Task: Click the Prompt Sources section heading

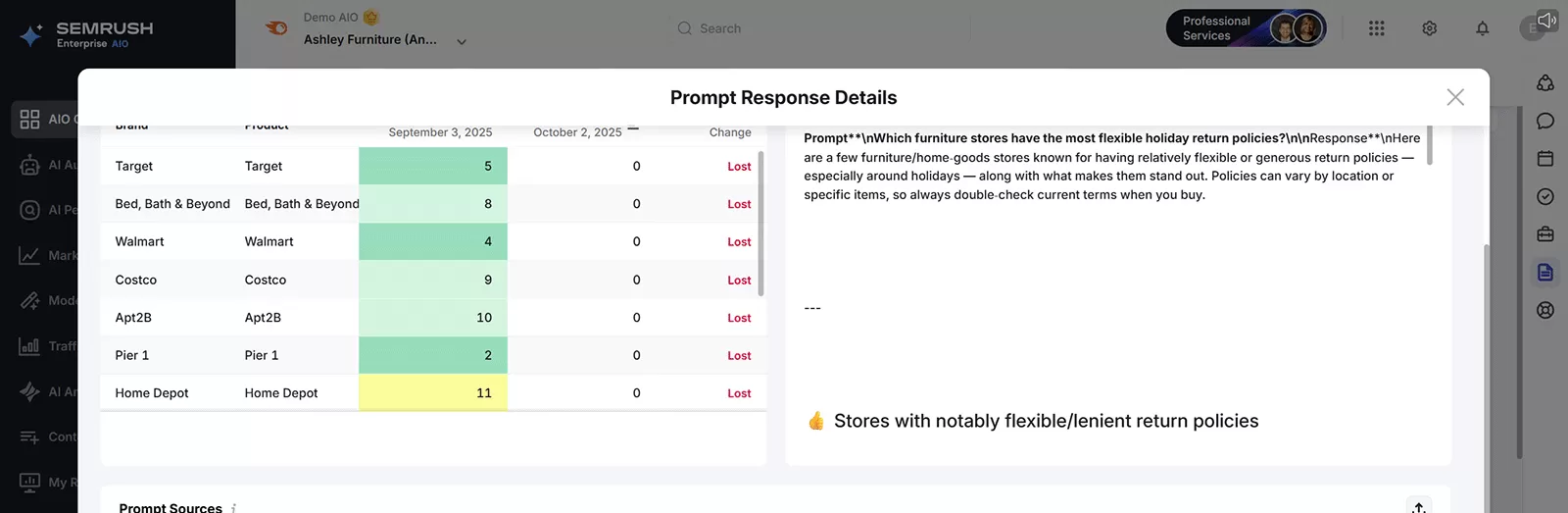Action: (171, 507)
